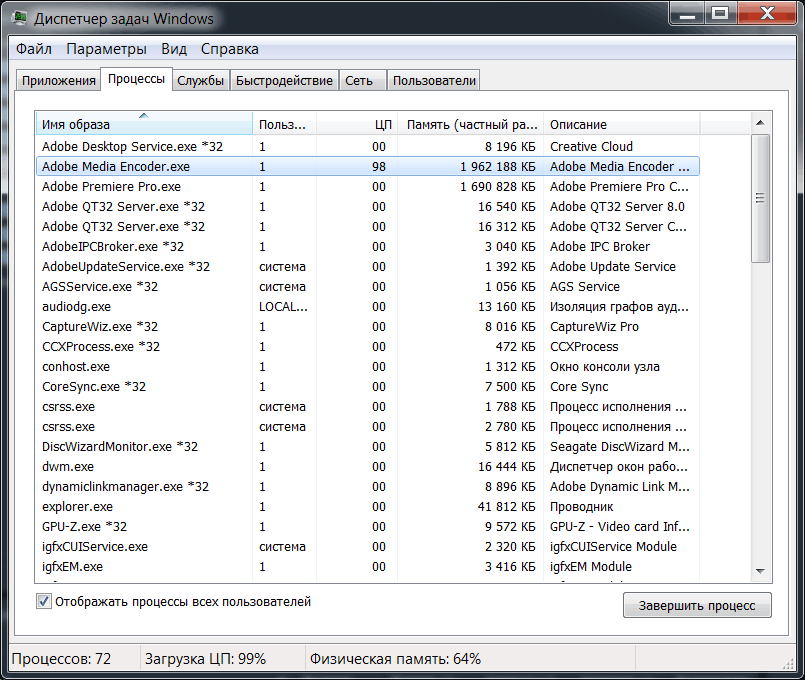Screen dimensions: 805x680
Task: Open the Параметры menu
Action: tap(106, 49)
